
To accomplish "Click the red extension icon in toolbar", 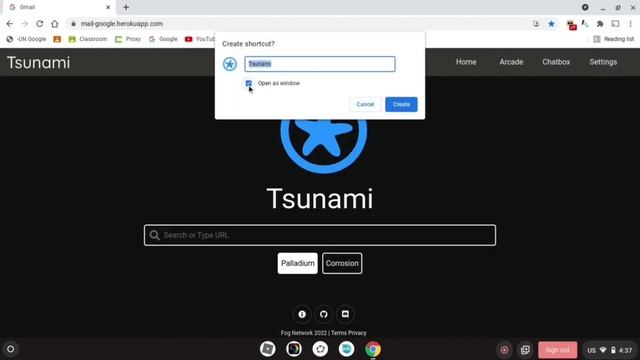I will [x=571, y=25].
